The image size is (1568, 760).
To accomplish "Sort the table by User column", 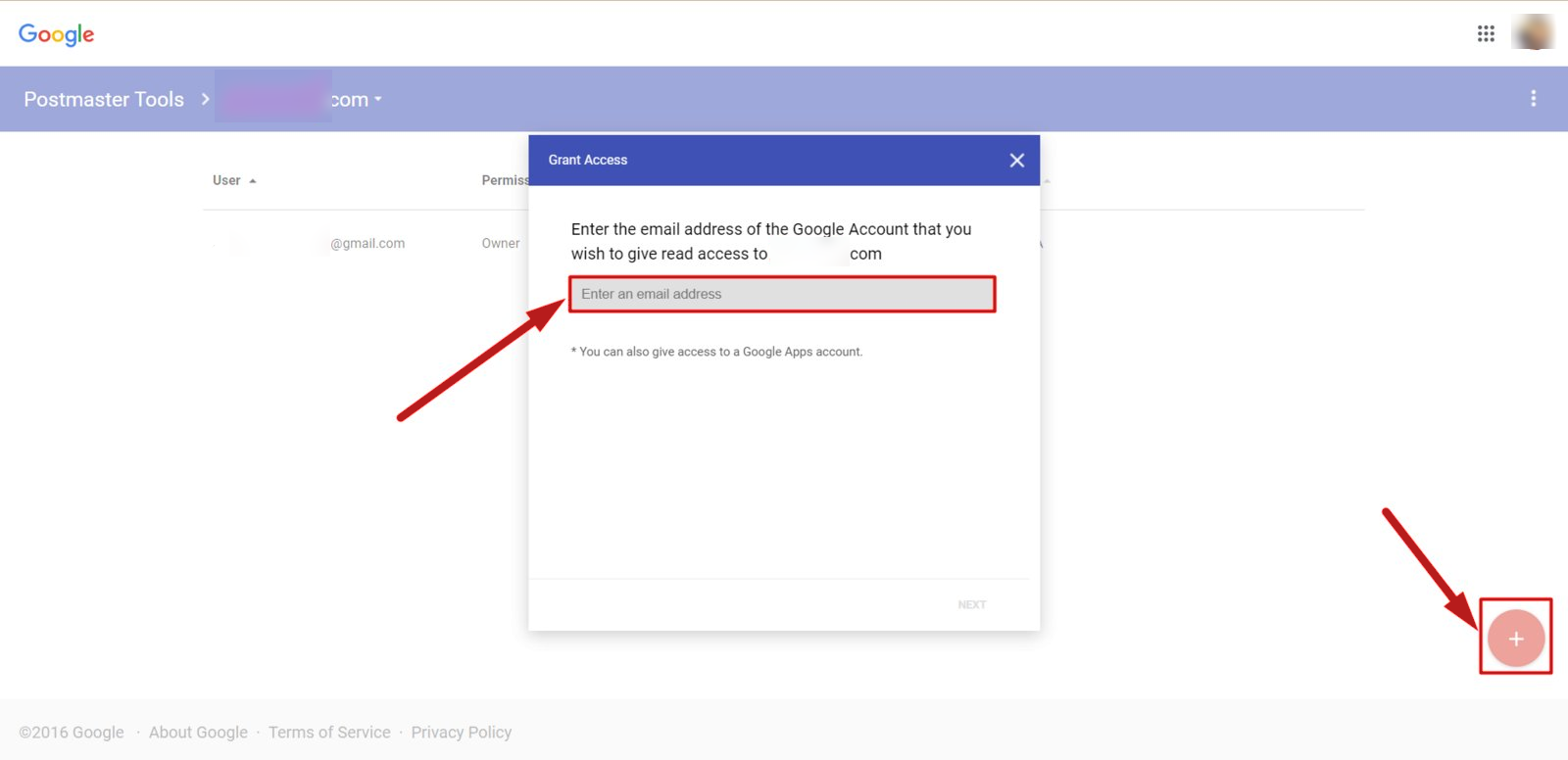I will pyautogui.click(x=234, y=180).
